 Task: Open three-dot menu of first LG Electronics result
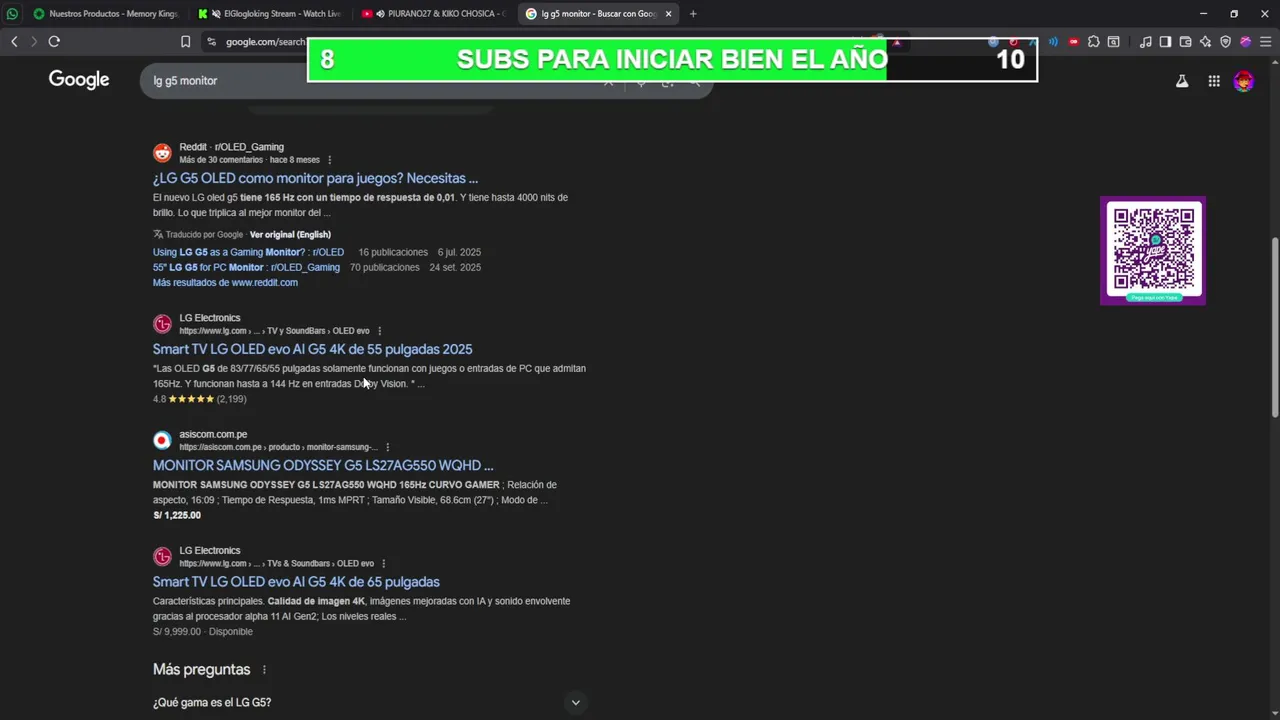click(x=379, y=331)
